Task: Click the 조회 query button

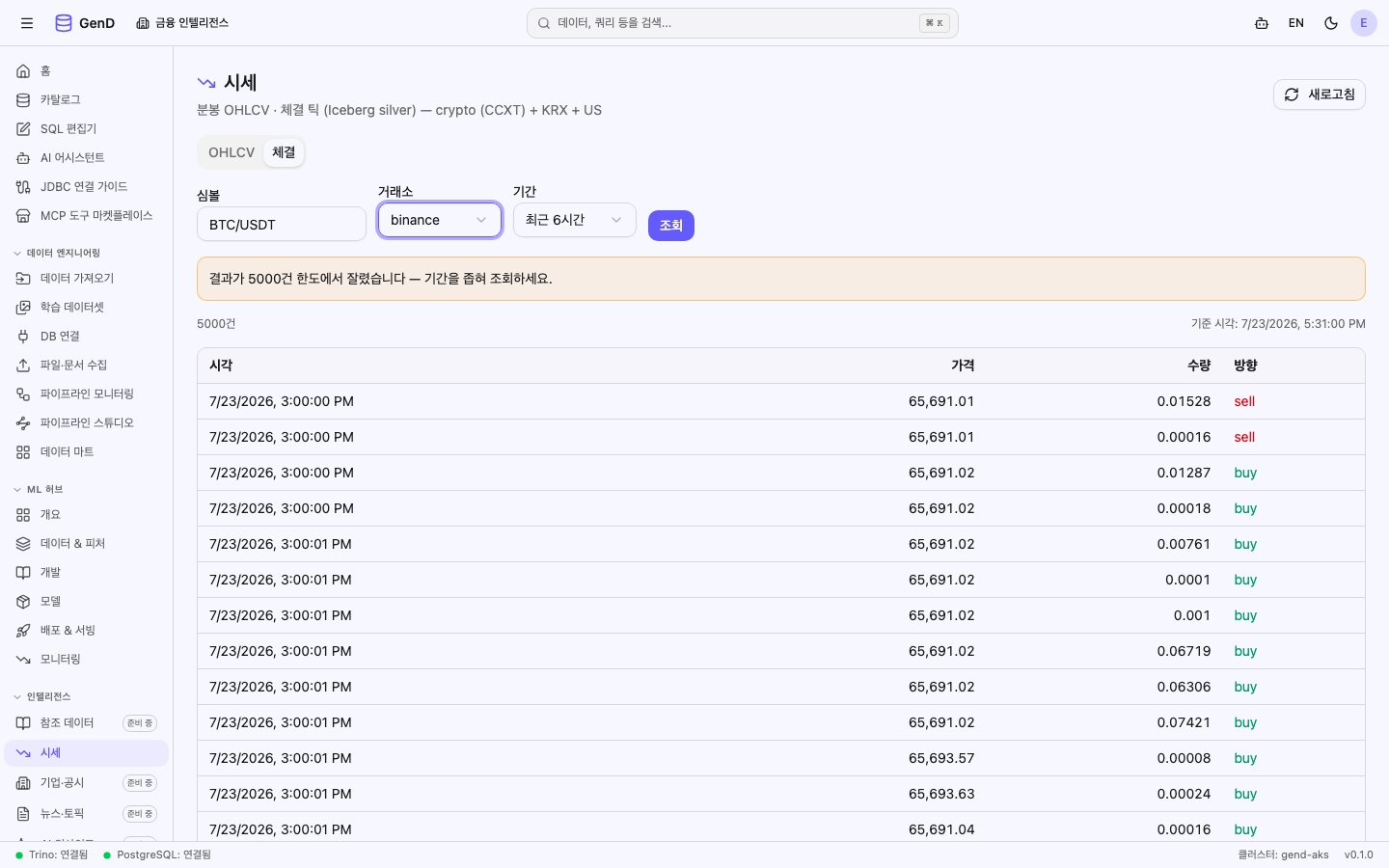Action: [671, 226]
